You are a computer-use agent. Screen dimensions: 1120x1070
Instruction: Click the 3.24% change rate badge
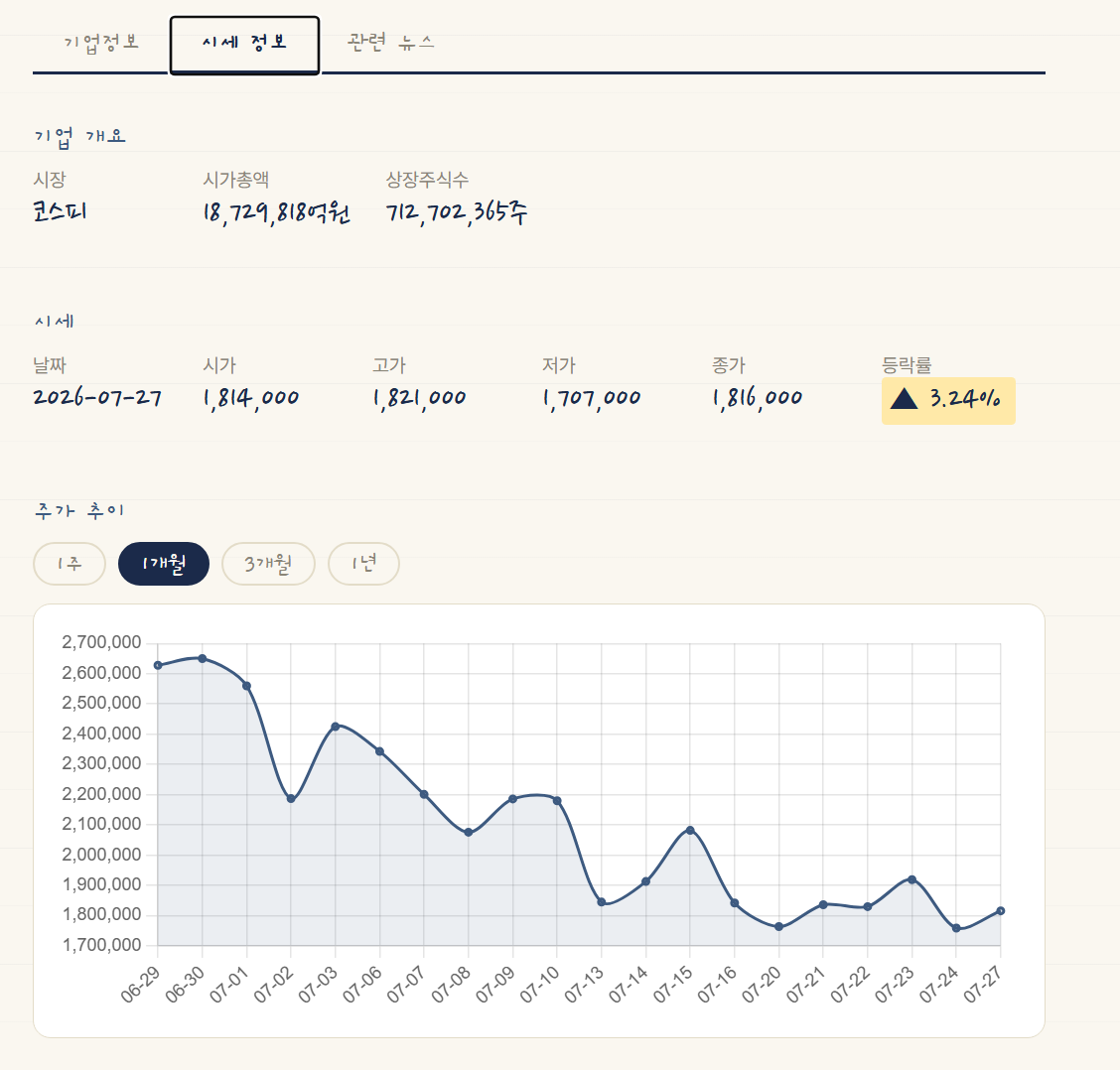[948, 401]
